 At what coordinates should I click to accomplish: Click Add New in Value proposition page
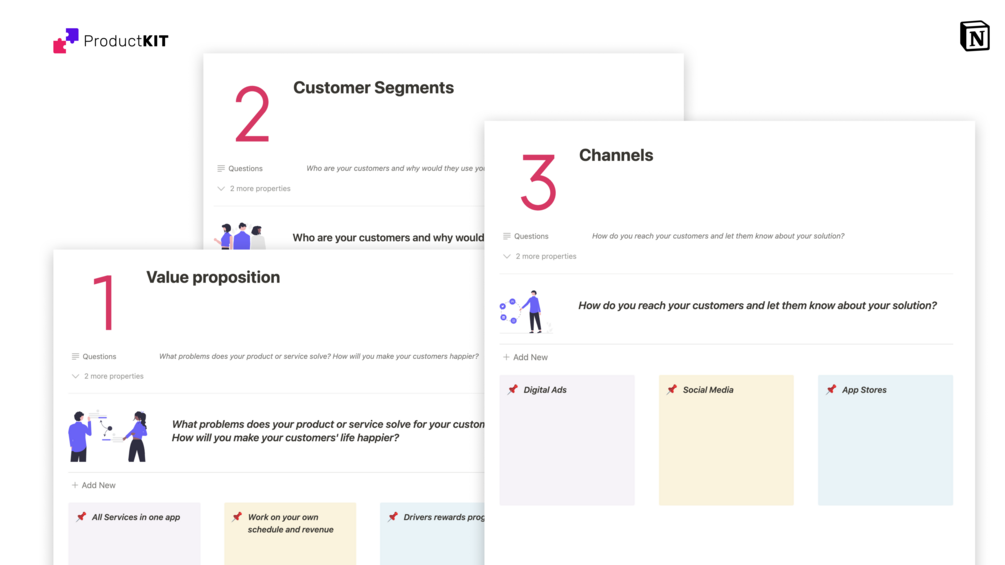tap(94, 485)
